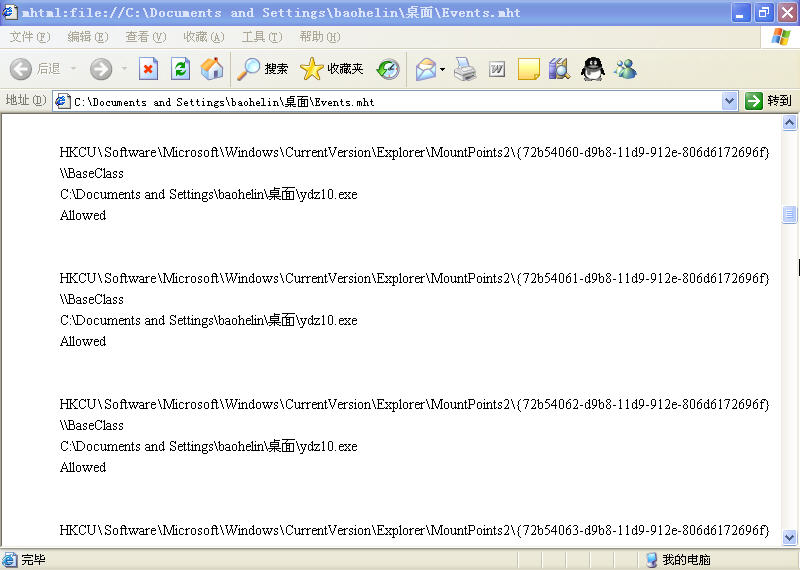800x570 pixels.
Task: Click the IE icon in the status bar
Action: [x=9, y=560]
